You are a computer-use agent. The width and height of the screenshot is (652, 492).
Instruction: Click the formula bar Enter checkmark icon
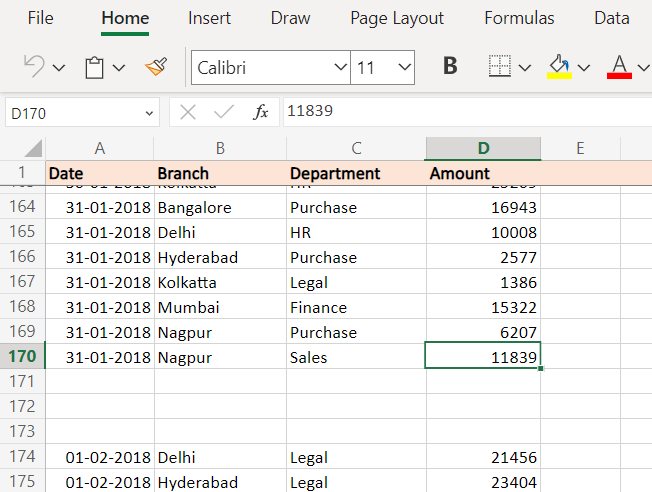[224, 112]
